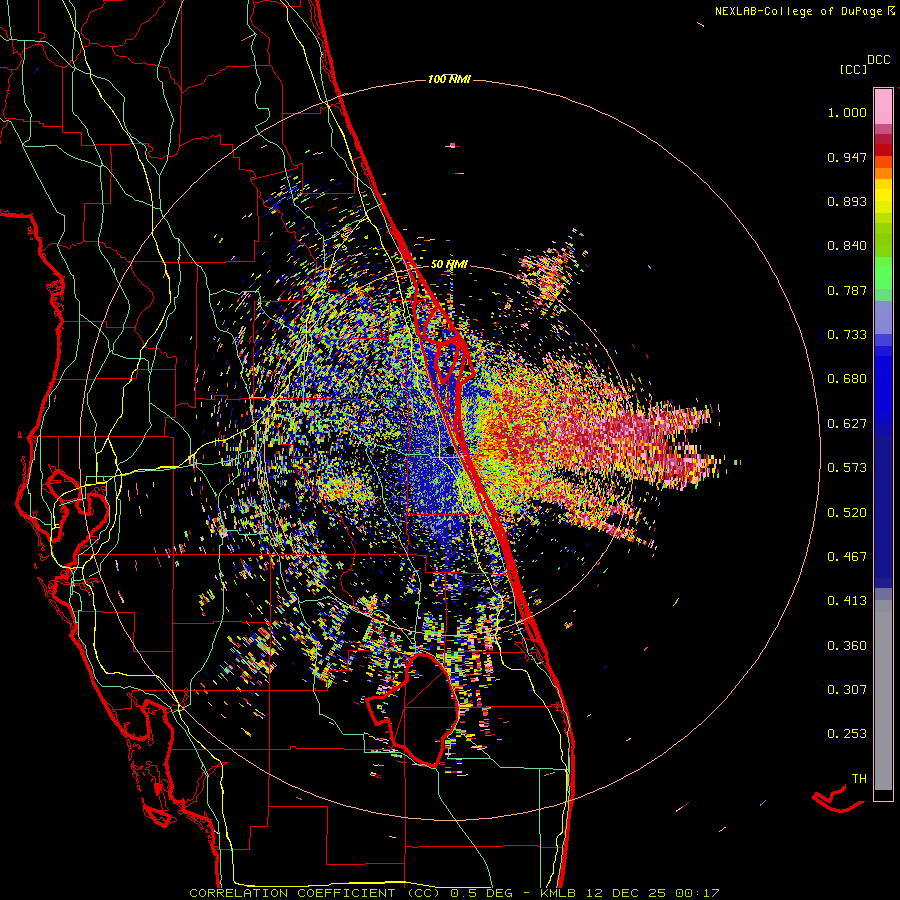Click the 0.893 color scale value

tap(847, 201)
